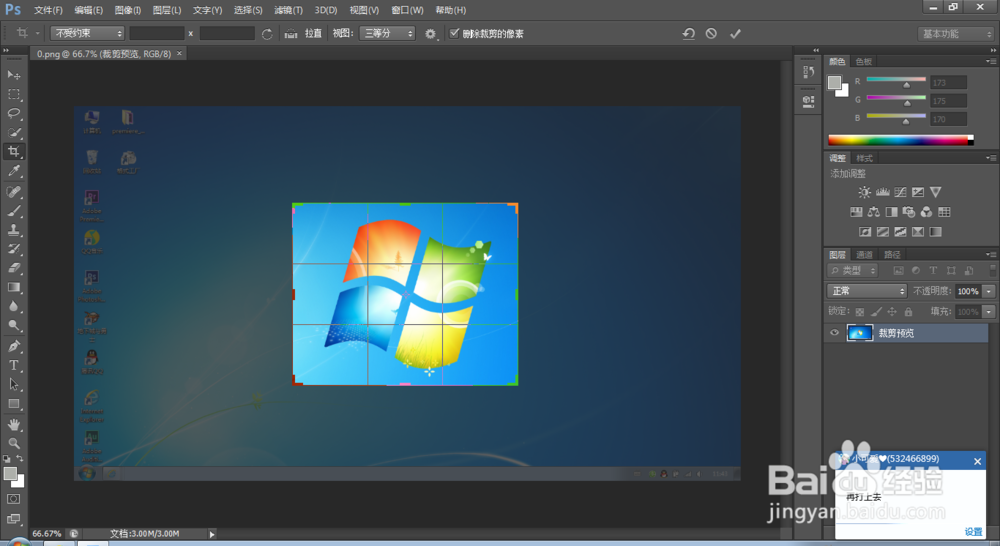Open the workspace switcher dropdown

tap(955, 34)
